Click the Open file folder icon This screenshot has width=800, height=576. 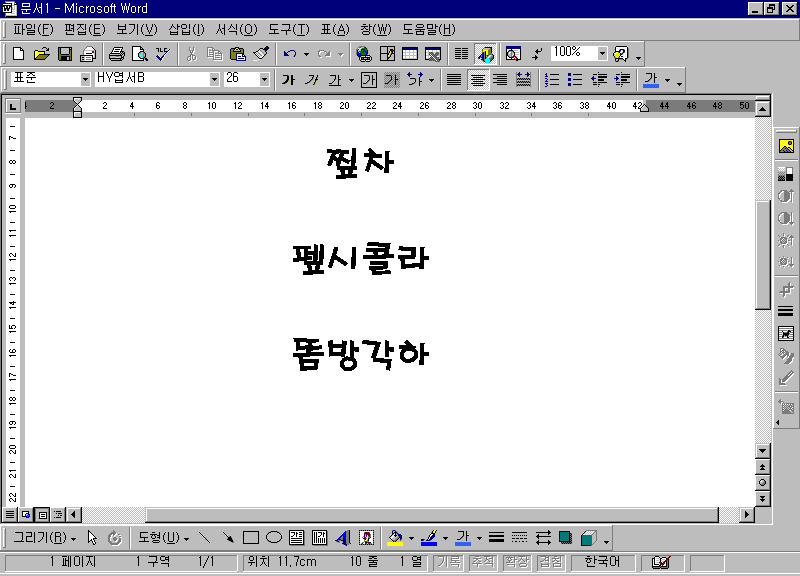pyautogui.click(x=41, y=54)
